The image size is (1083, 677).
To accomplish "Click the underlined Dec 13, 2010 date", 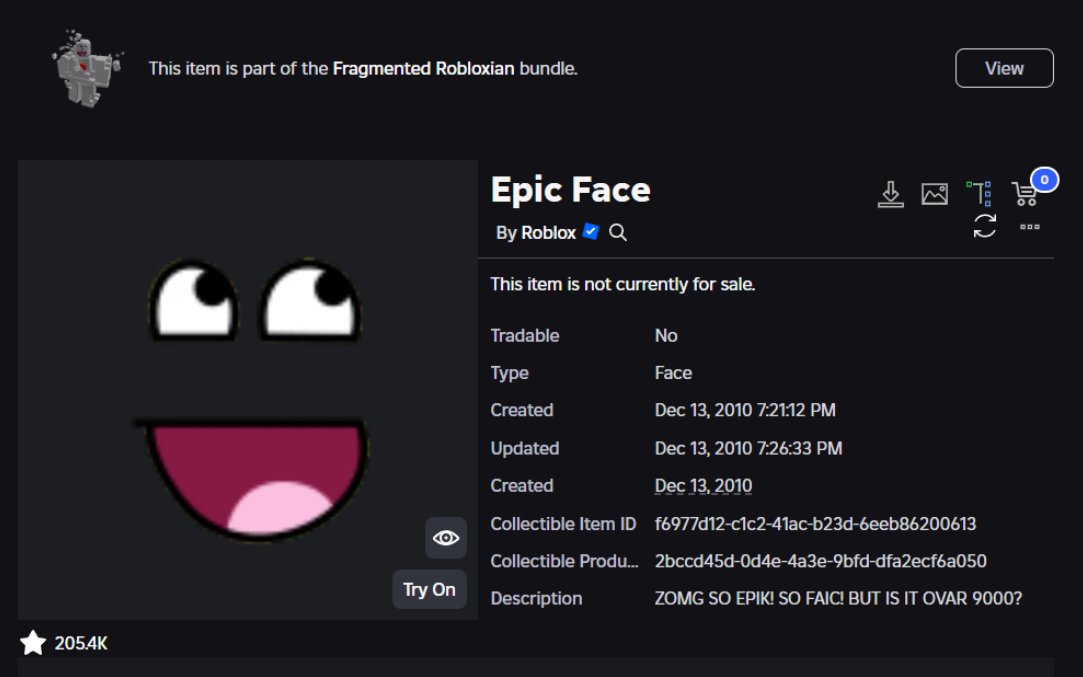I will 703,486.
